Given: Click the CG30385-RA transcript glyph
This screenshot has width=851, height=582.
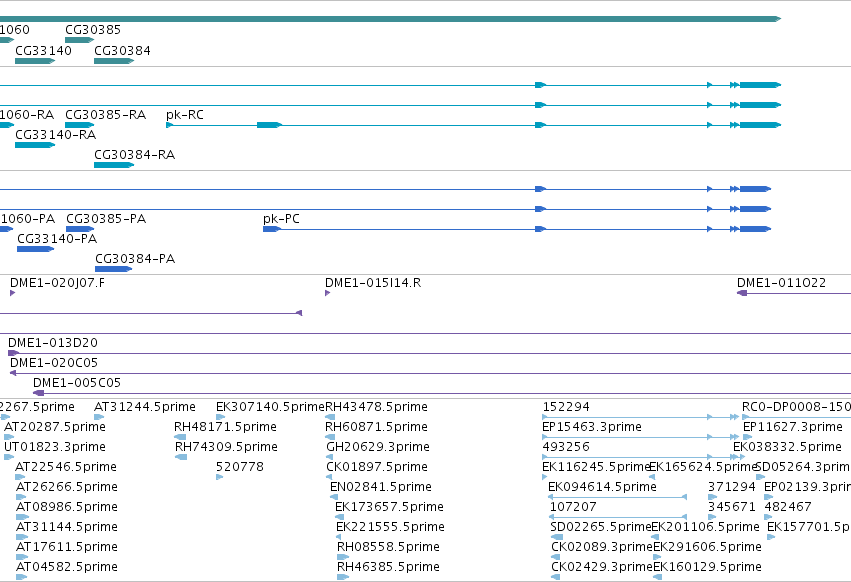Looking at the screenshot, I should point(80,125).
